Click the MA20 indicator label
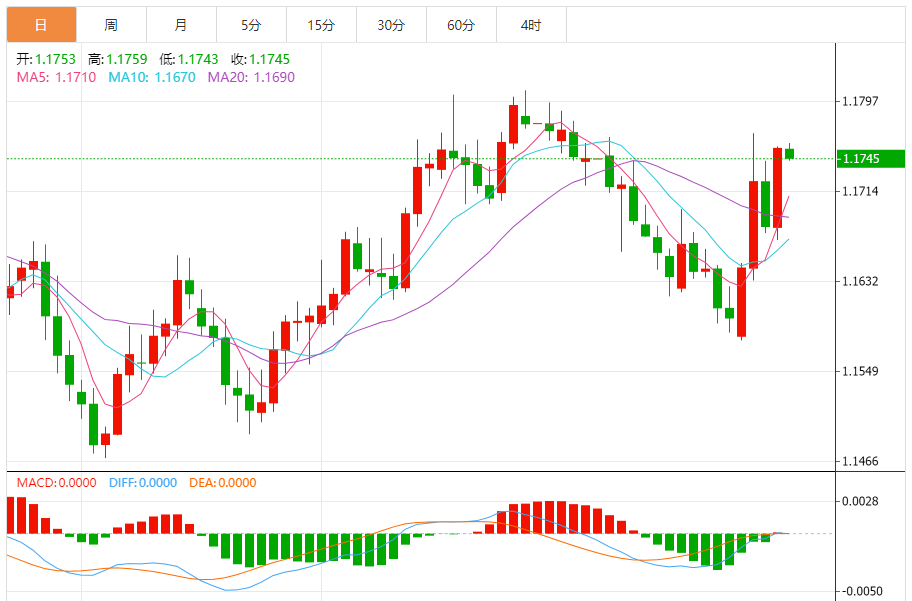Screen dimensions: 912x601 pos(251,77)
